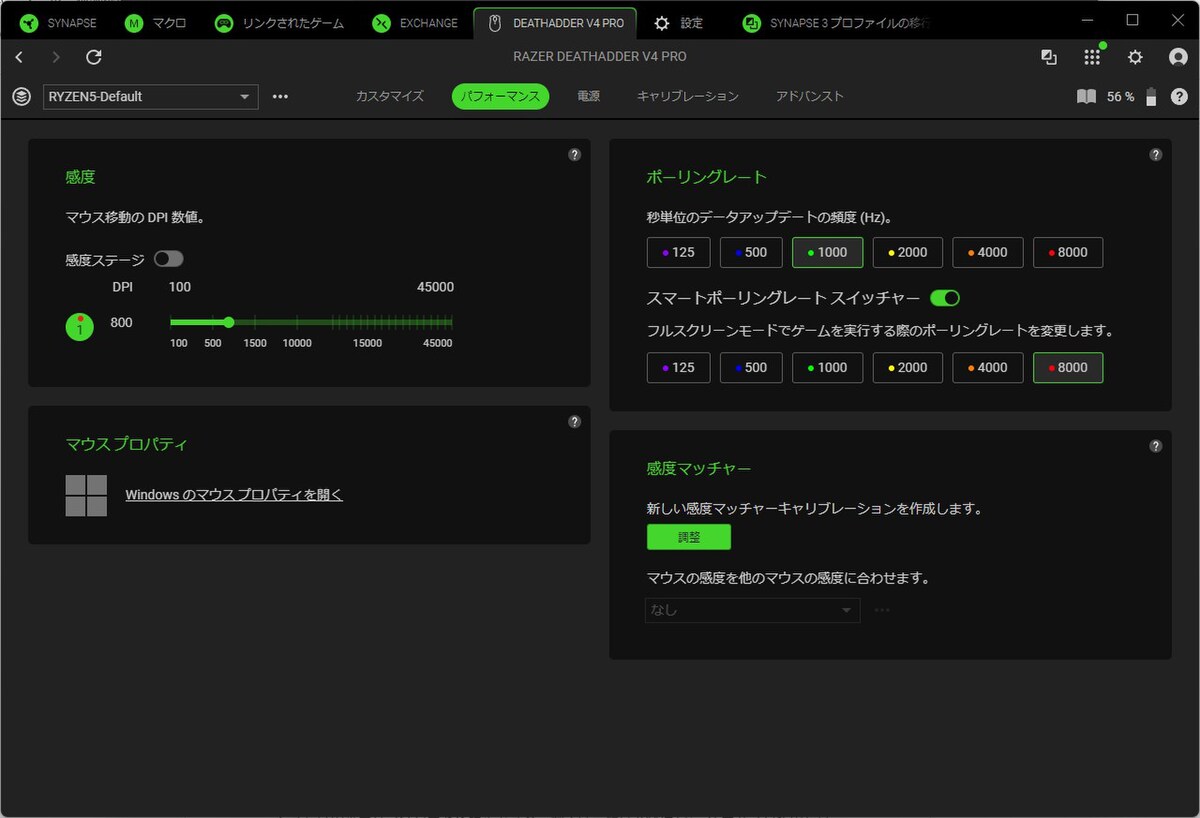Open the three-dot profile options menu
The width and height of the screenshot is (1200, 818).
click(280, 96)
